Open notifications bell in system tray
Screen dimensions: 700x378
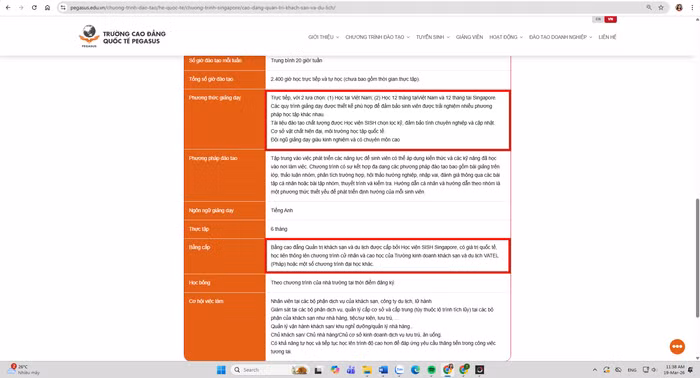click(691, 370)
